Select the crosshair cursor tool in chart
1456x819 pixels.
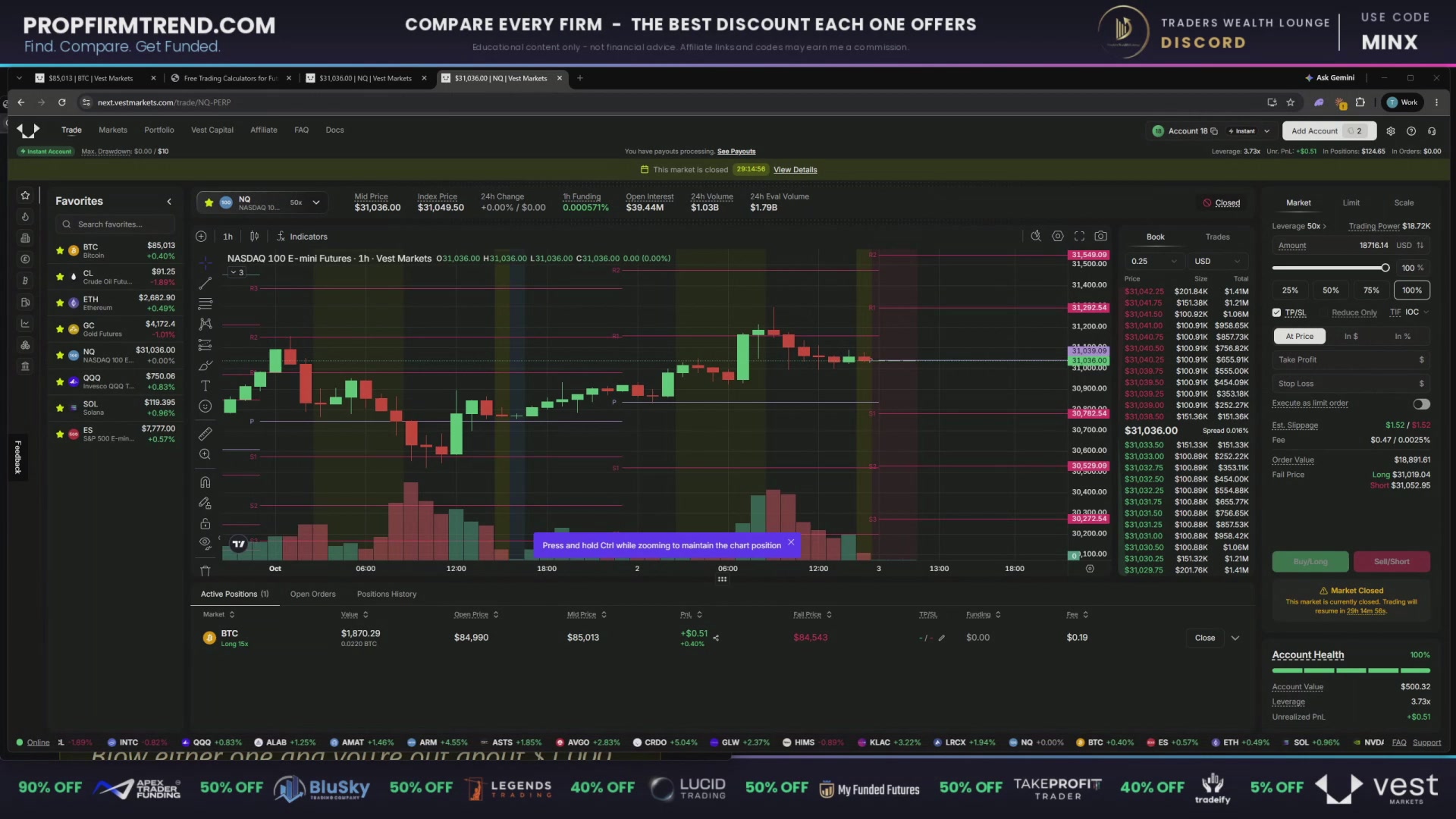tap(205, 263)
